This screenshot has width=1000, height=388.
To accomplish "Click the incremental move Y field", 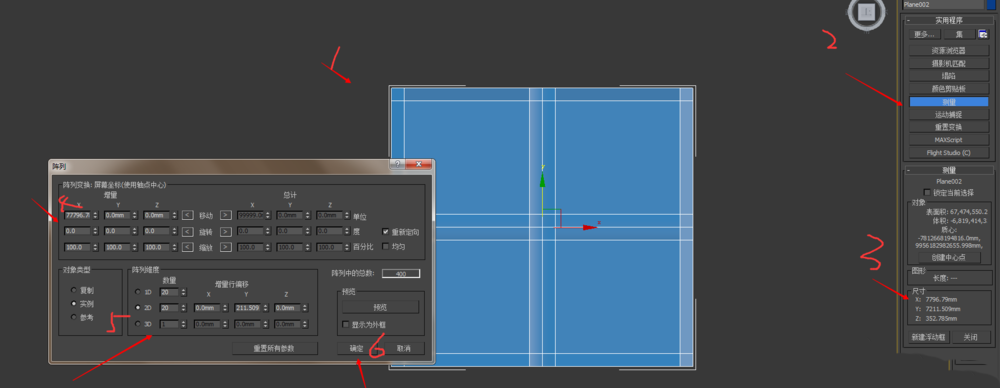I will [117, 215].
